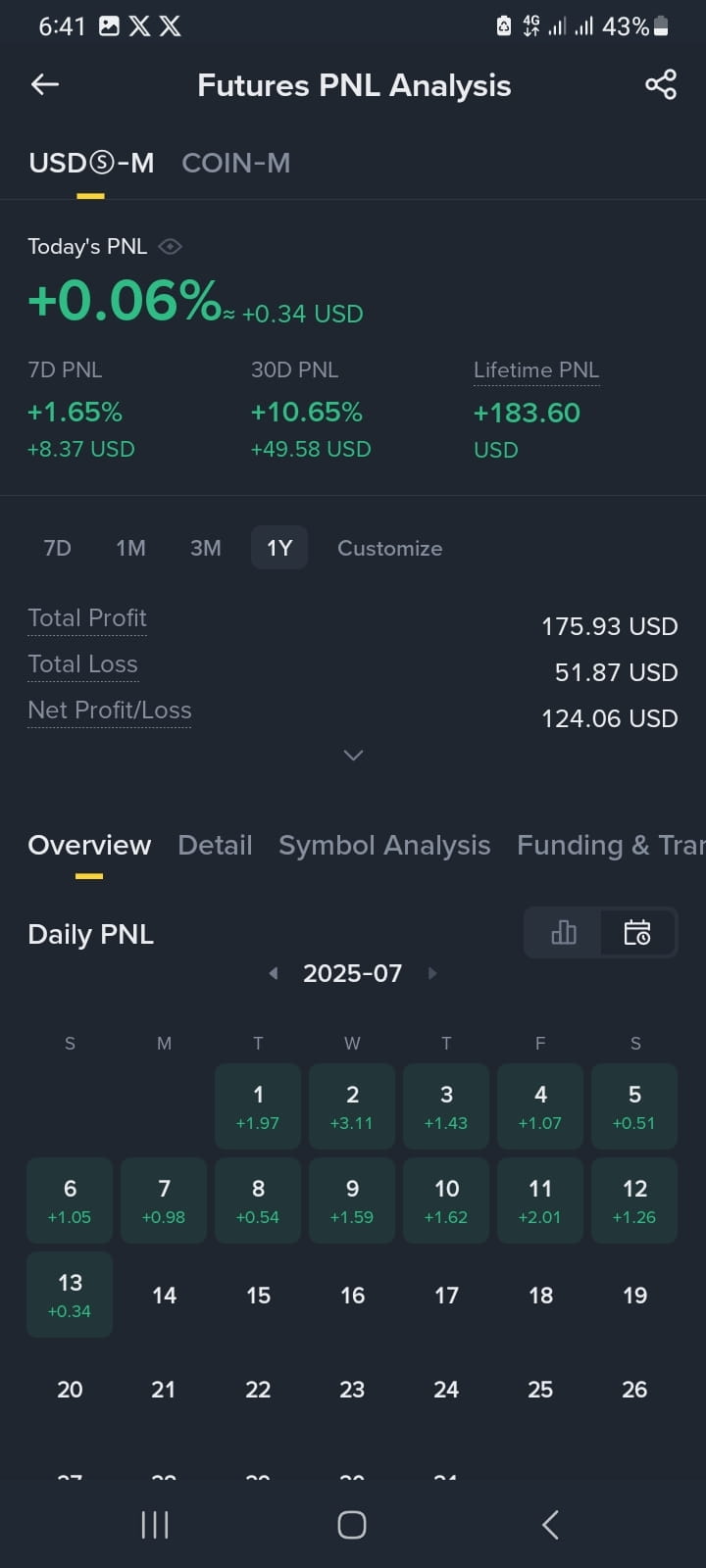Open Customize date range
Image resolution: width=706 pixels, height=1568 pixels.
[x=389, y=548]
